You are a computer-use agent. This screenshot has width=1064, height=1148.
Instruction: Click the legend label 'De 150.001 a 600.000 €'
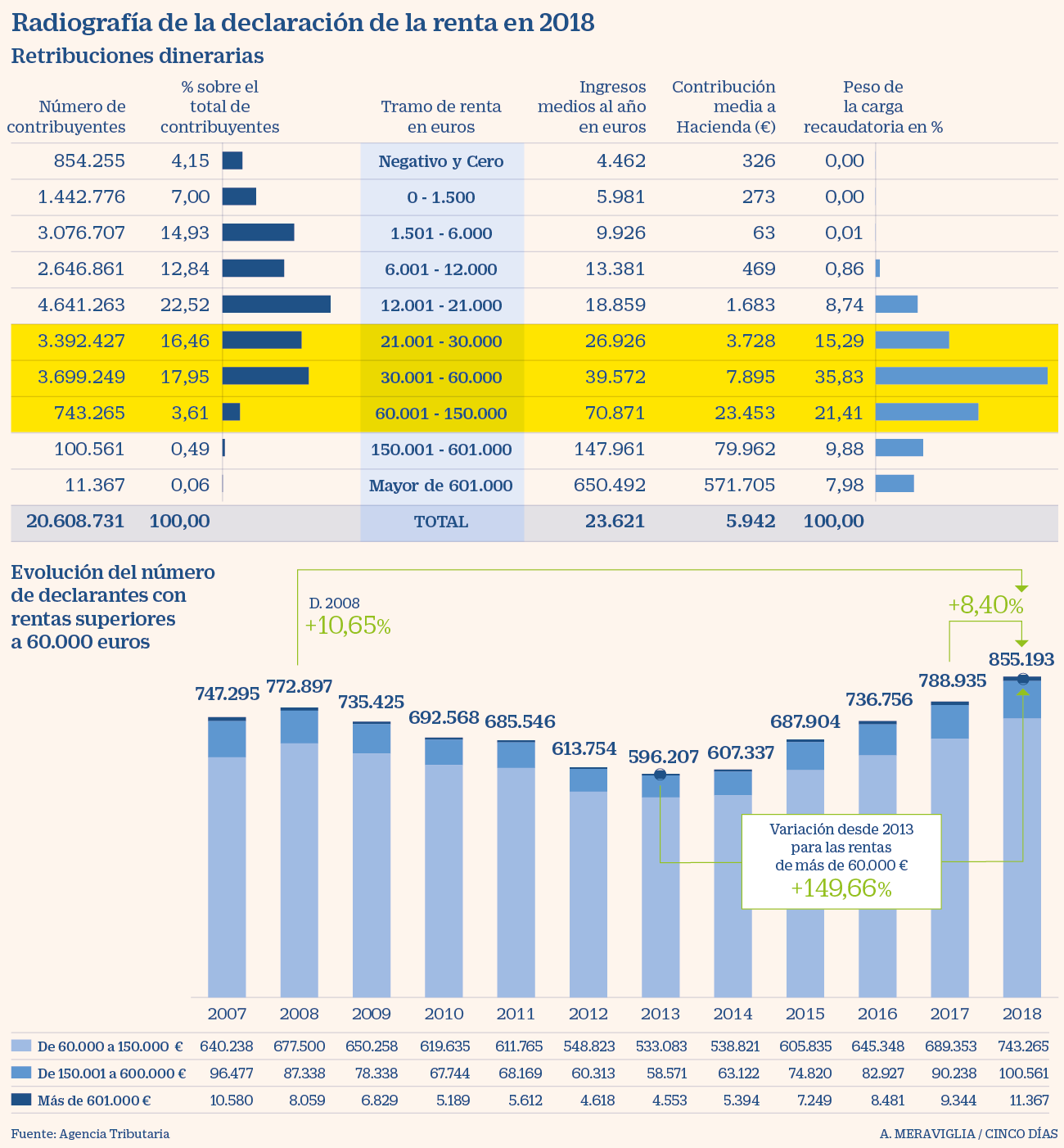[112, 1073]
